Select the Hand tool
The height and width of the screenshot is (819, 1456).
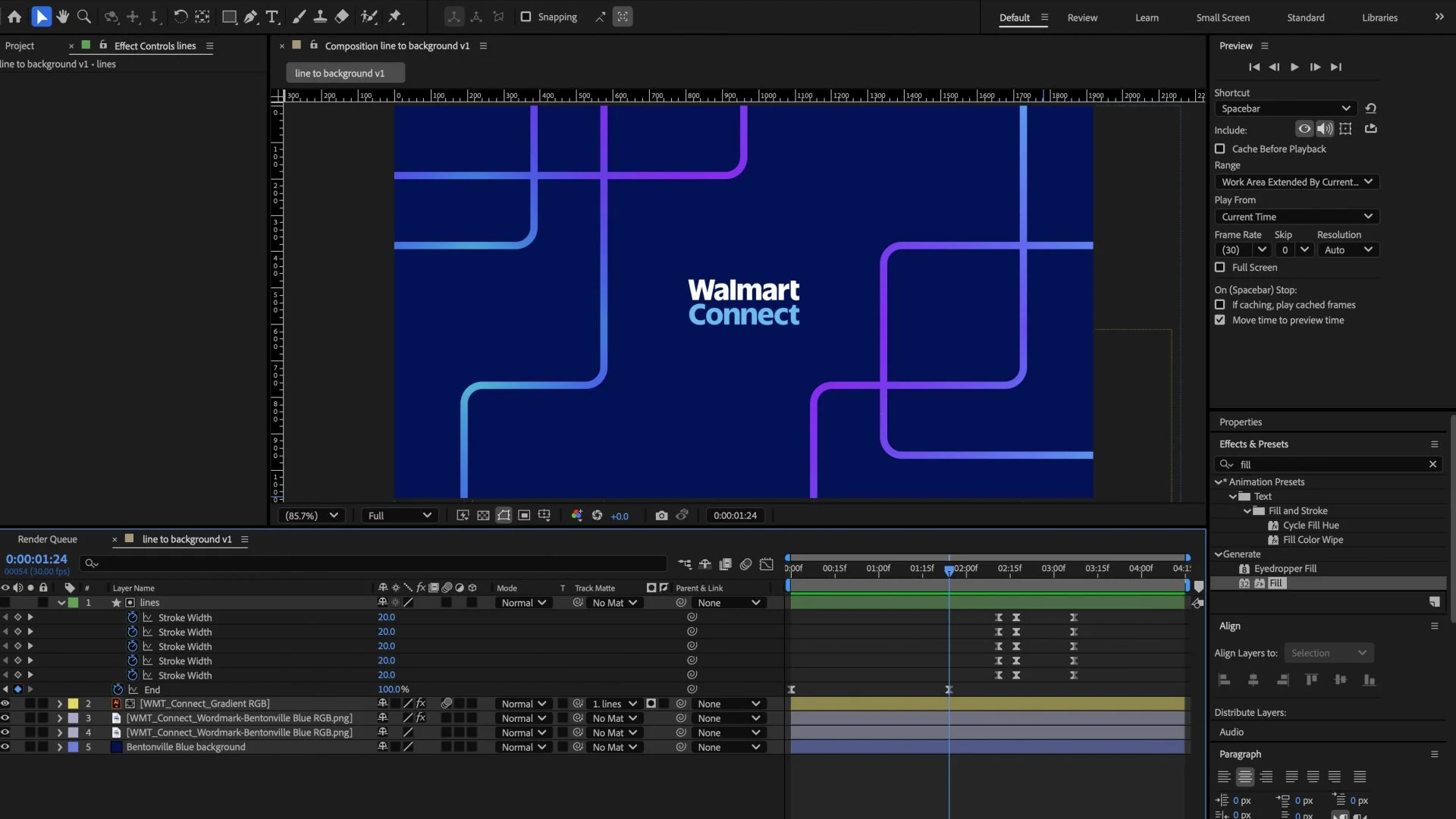coord(63,17)
